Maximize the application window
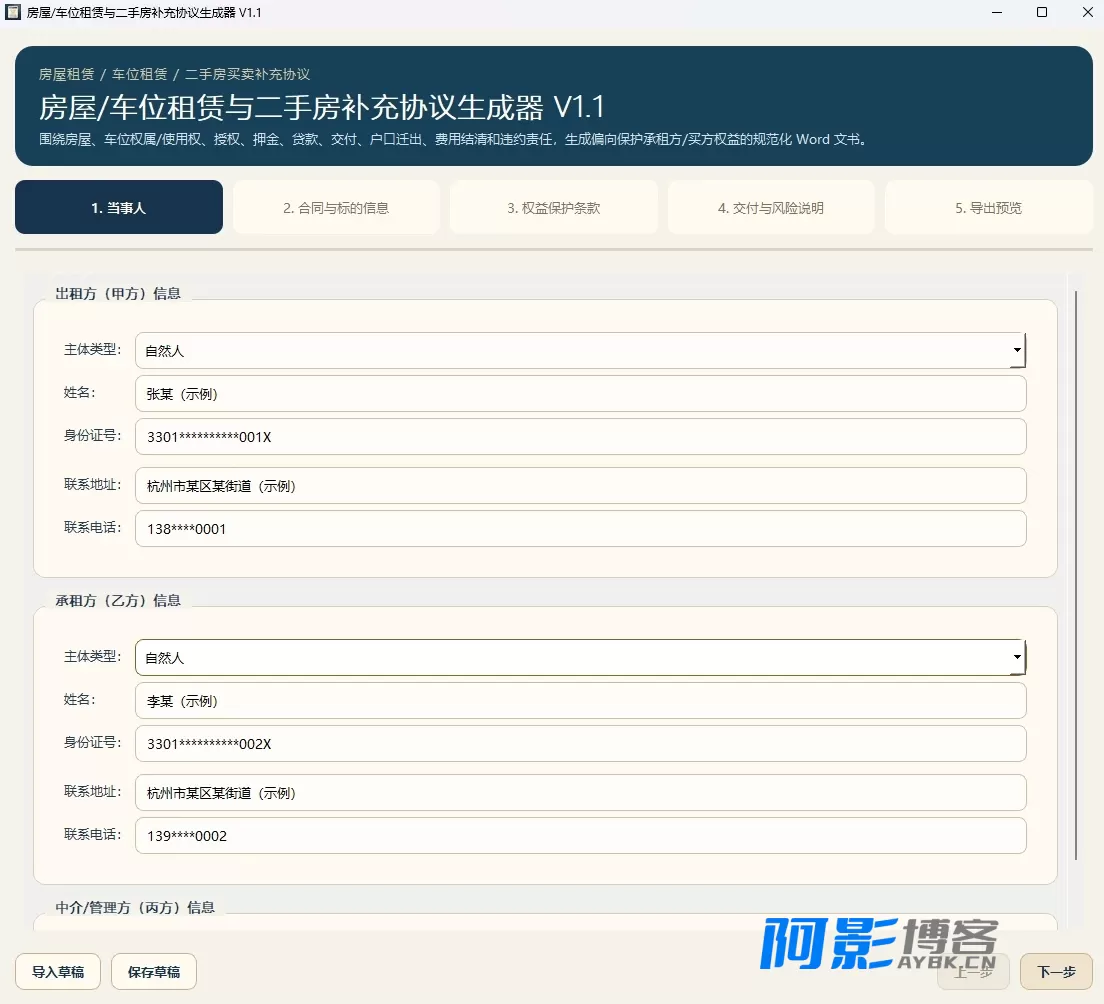This screenshot has width=1104, height=1004. click(1042, 12)
